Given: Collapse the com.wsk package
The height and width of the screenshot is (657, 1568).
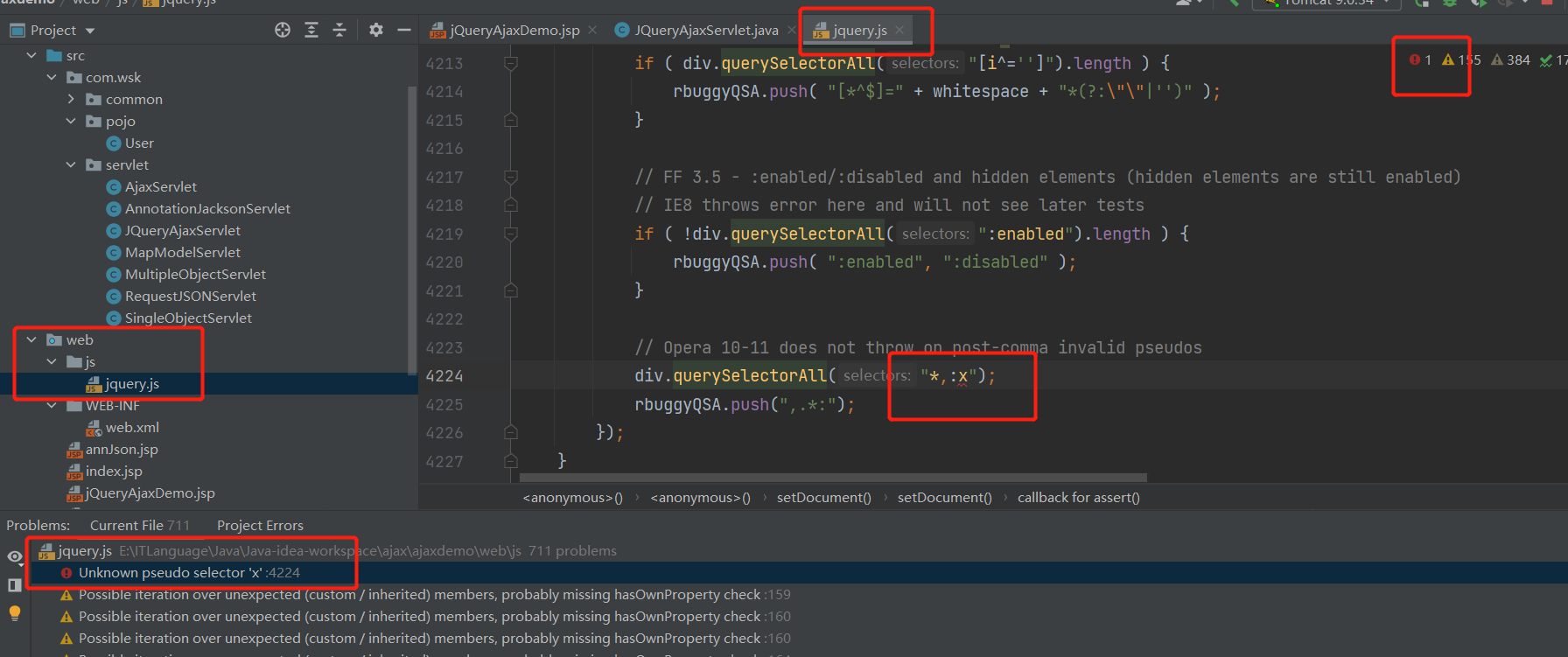Looking at the screenshot, I should 52,77.
